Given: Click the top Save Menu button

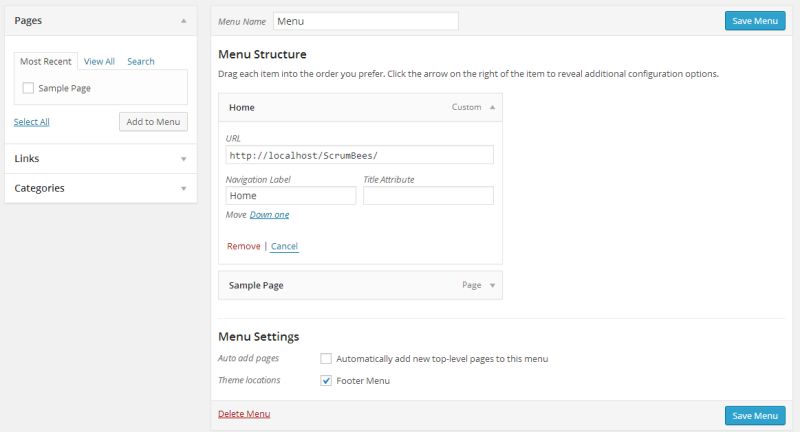Looking at the screenshot, I should point(755,21).
